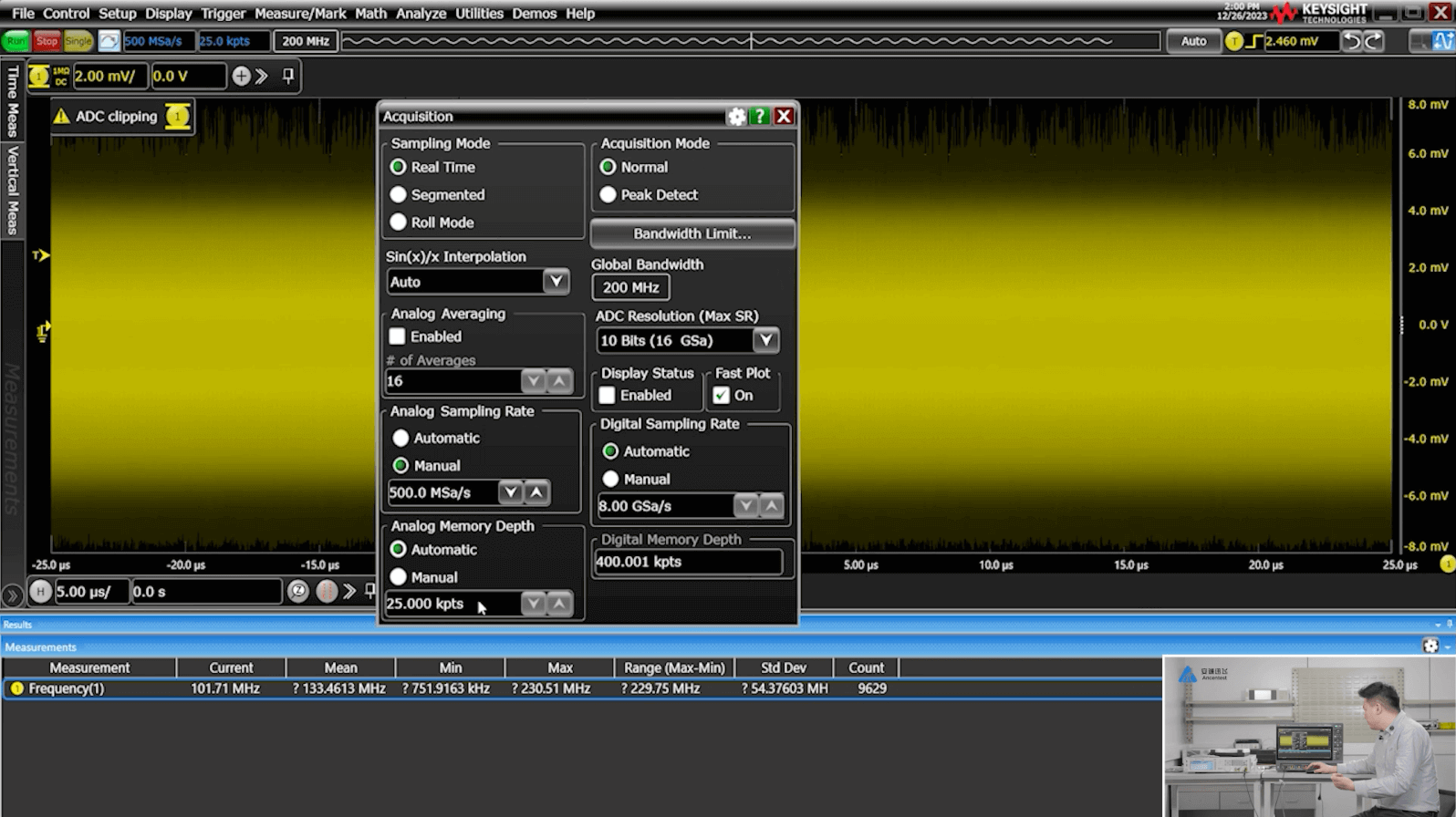Open the Utilities menu
The height and width of the screenshot is (817, 1456).
[x=479, y=14]
